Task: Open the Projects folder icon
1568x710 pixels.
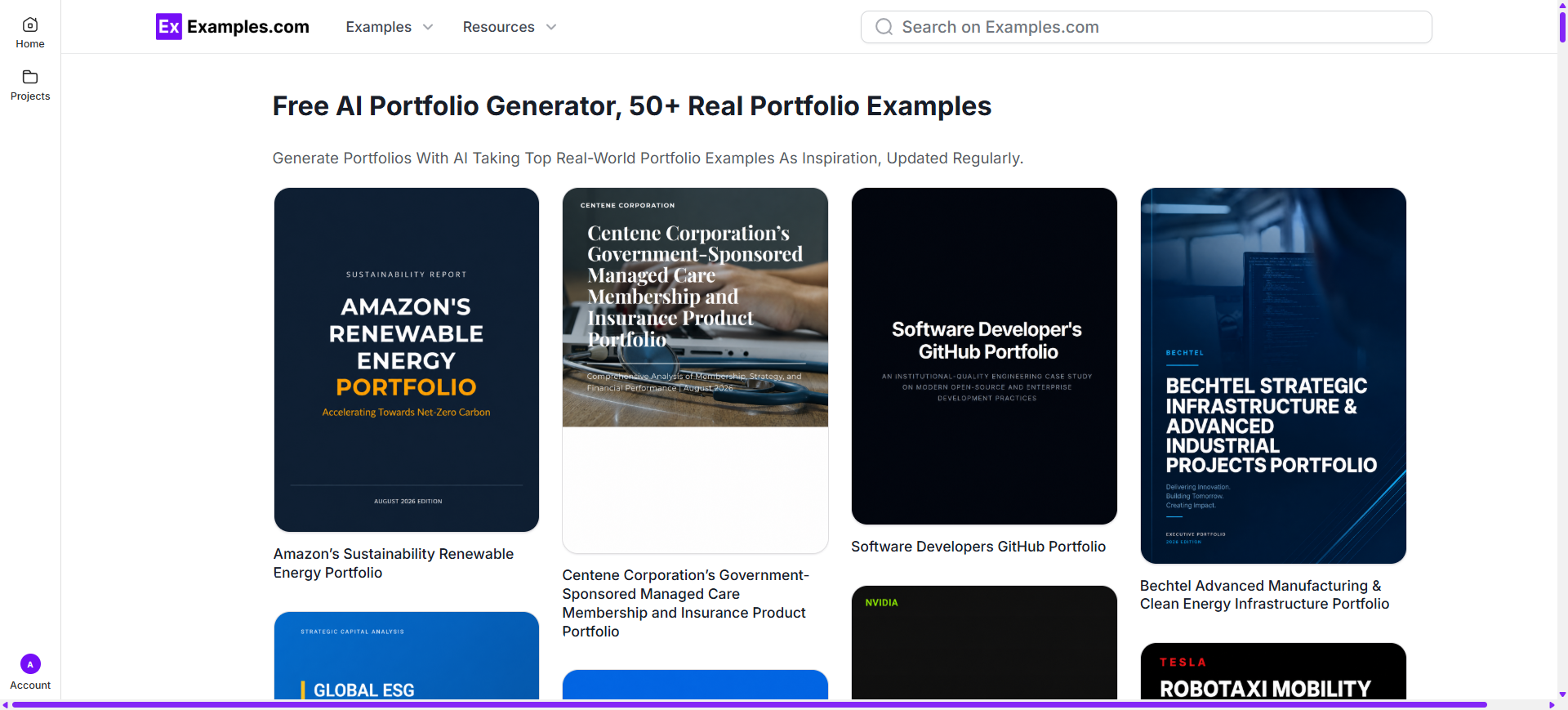Action: (30, 77)
